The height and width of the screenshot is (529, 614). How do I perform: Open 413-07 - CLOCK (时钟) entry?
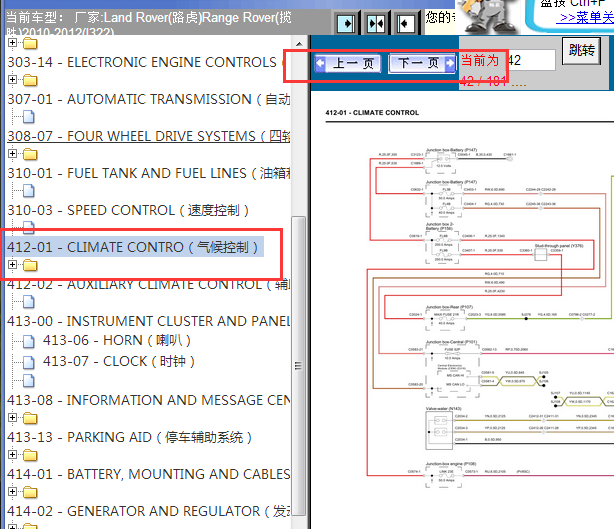pos(119,361)
